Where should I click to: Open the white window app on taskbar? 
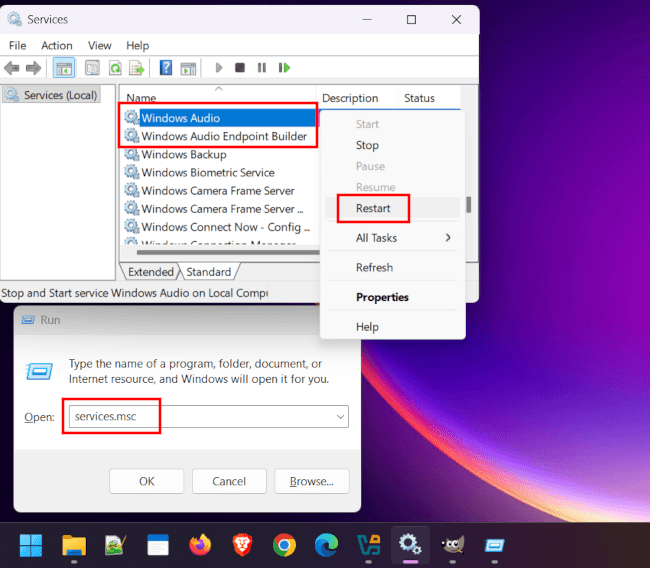tap(158, 545)
